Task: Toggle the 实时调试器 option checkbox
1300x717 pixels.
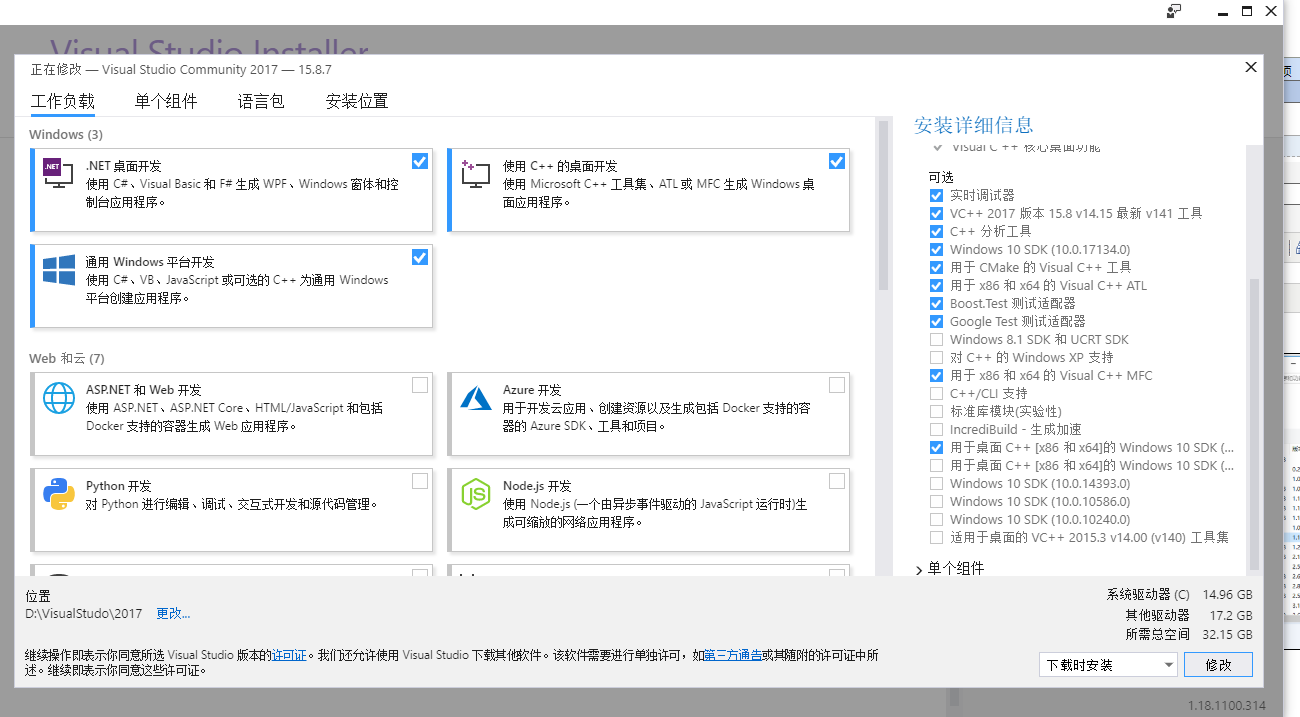Action: click(x=936, y=195)
